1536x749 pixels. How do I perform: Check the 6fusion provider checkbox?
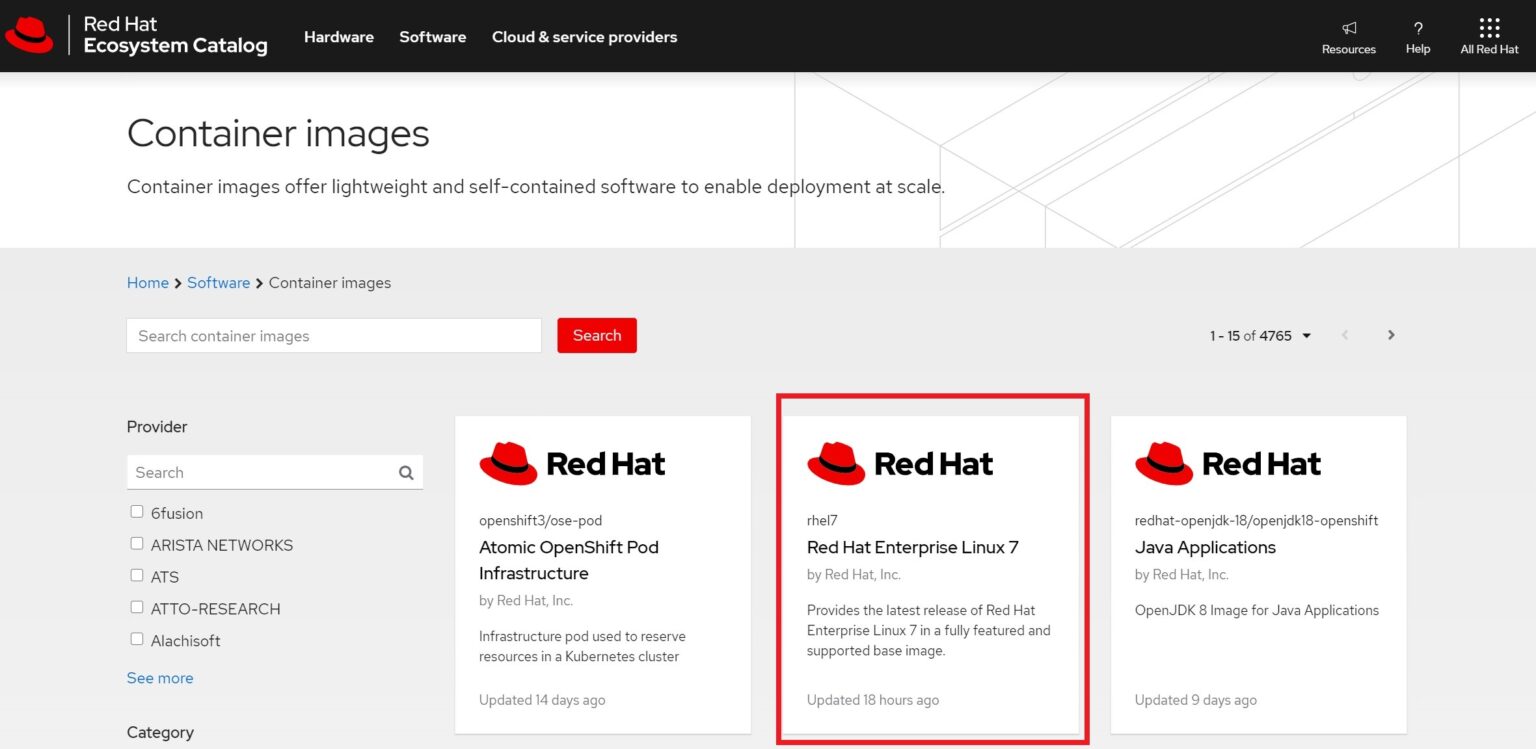tap(136, 511)
